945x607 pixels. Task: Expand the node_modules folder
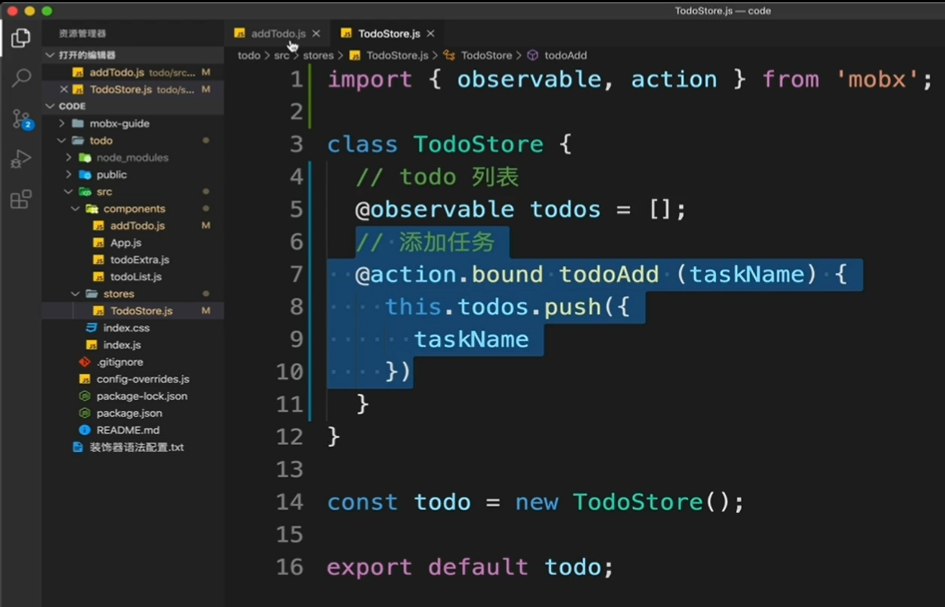pyautogui.click(x=133, y=157)
